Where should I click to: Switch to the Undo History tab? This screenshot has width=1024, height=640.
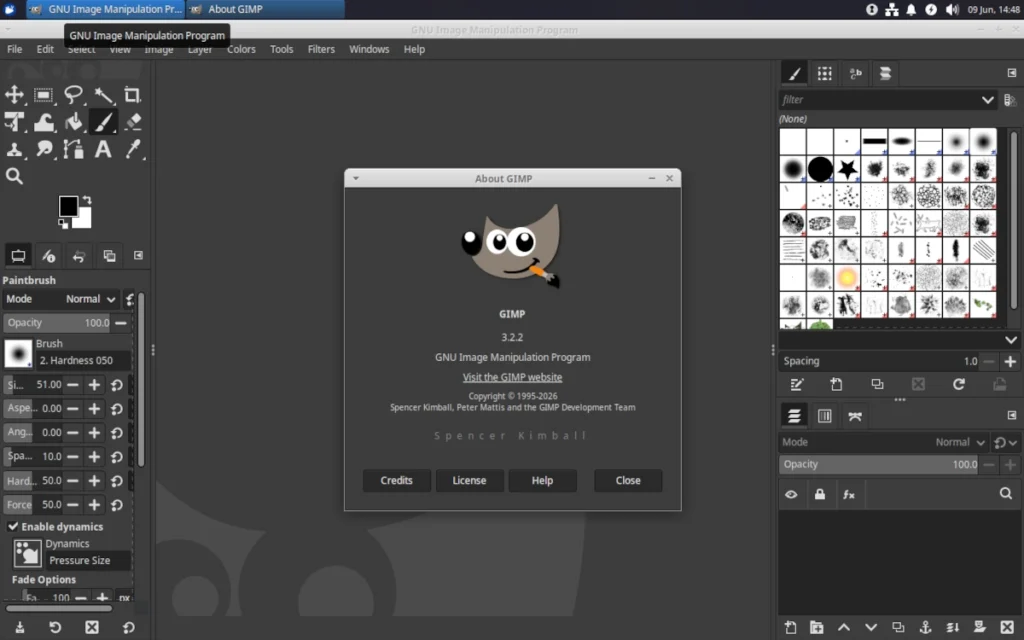coord(79,256)
